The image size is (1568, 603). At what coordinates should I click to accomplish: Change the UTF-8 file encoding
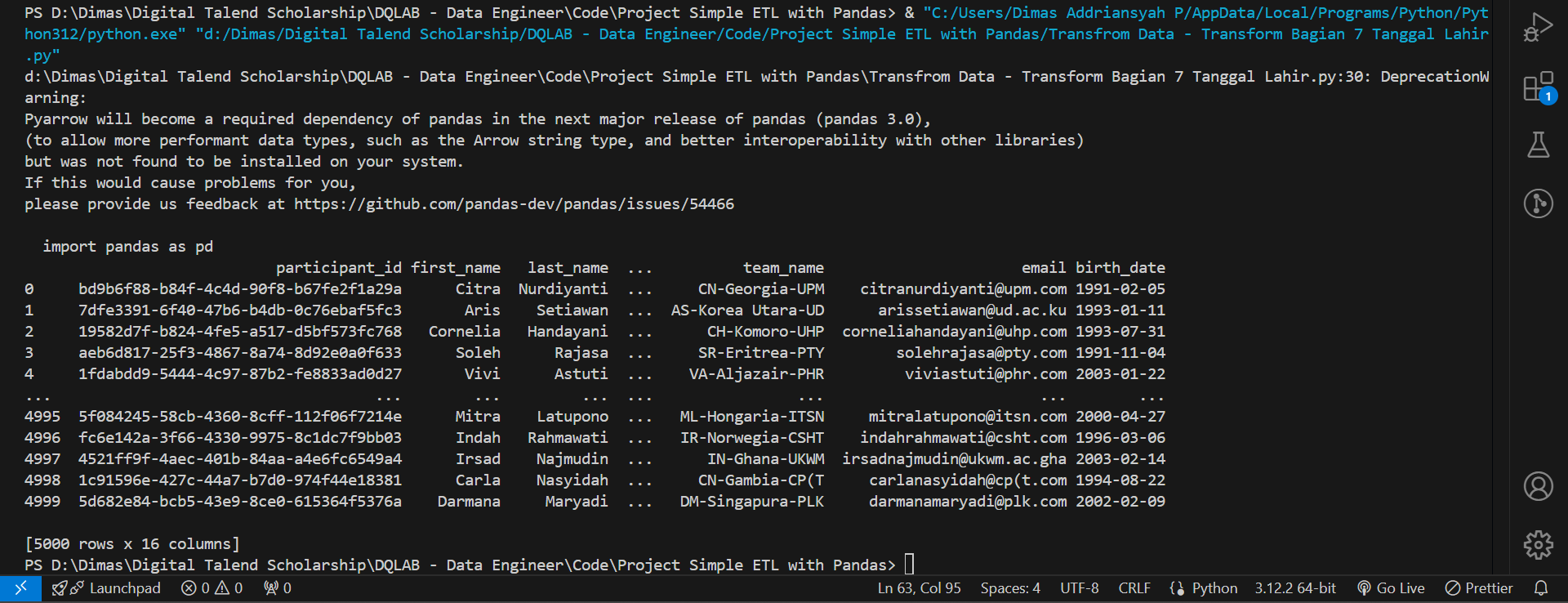(1079, 588)
